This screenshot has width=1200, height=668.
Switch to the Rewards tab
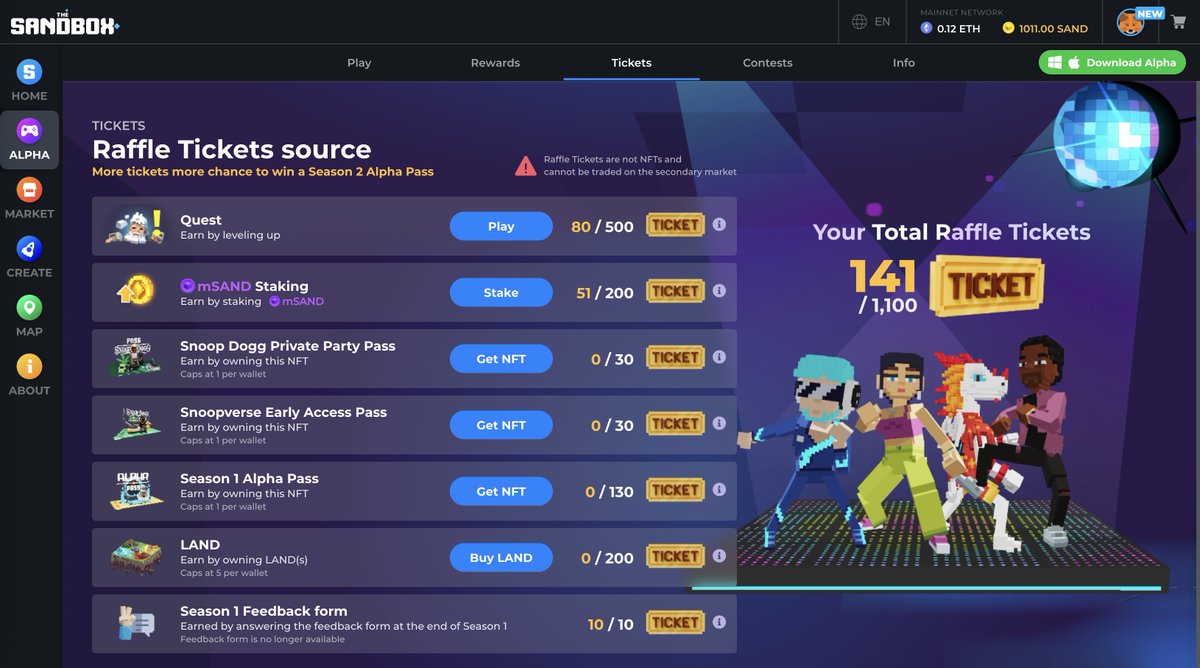click(495, 62)
